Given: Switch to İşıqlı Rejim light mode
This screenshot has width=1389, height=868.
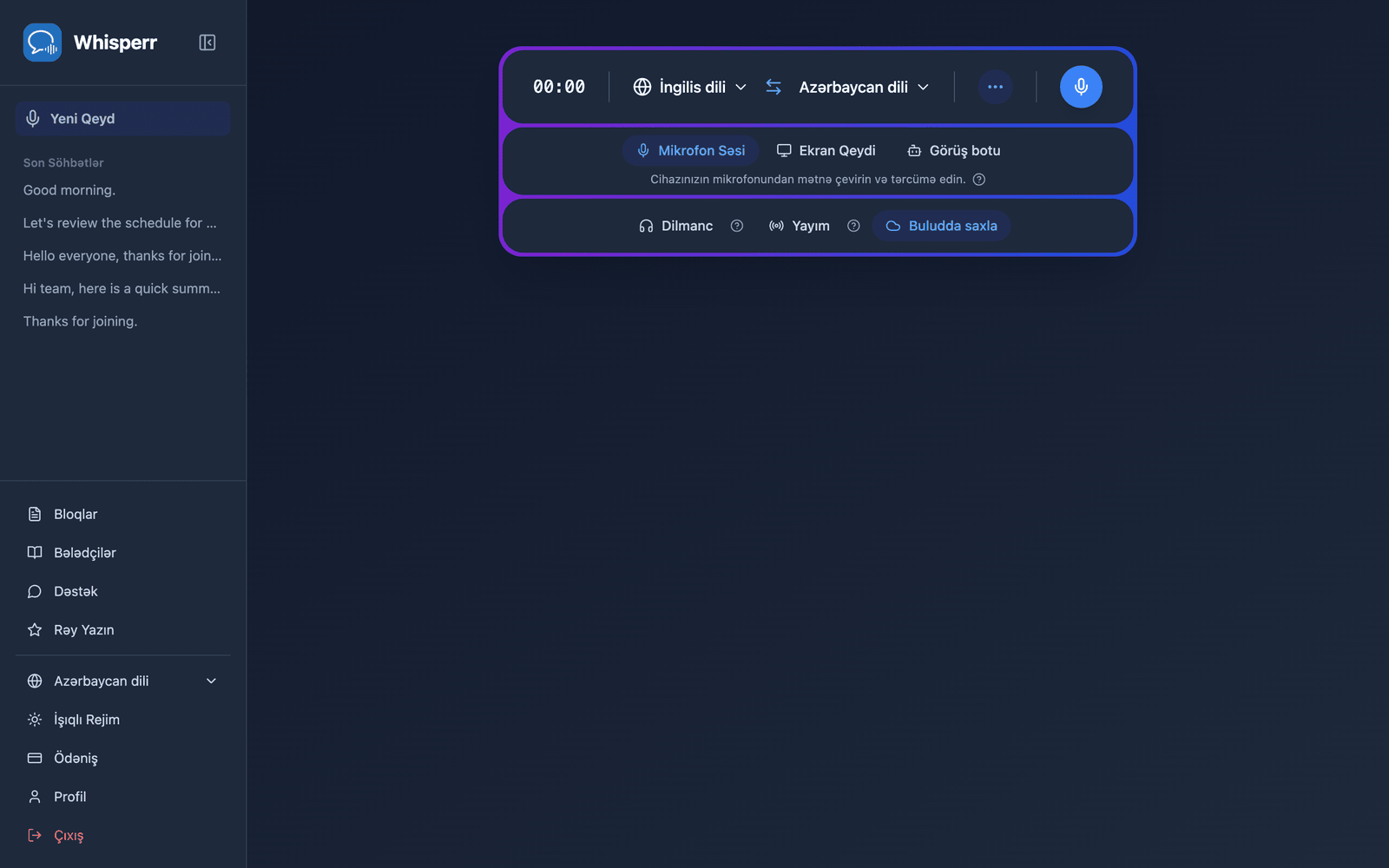Looking at the screenshot, I should coord(122,720).
